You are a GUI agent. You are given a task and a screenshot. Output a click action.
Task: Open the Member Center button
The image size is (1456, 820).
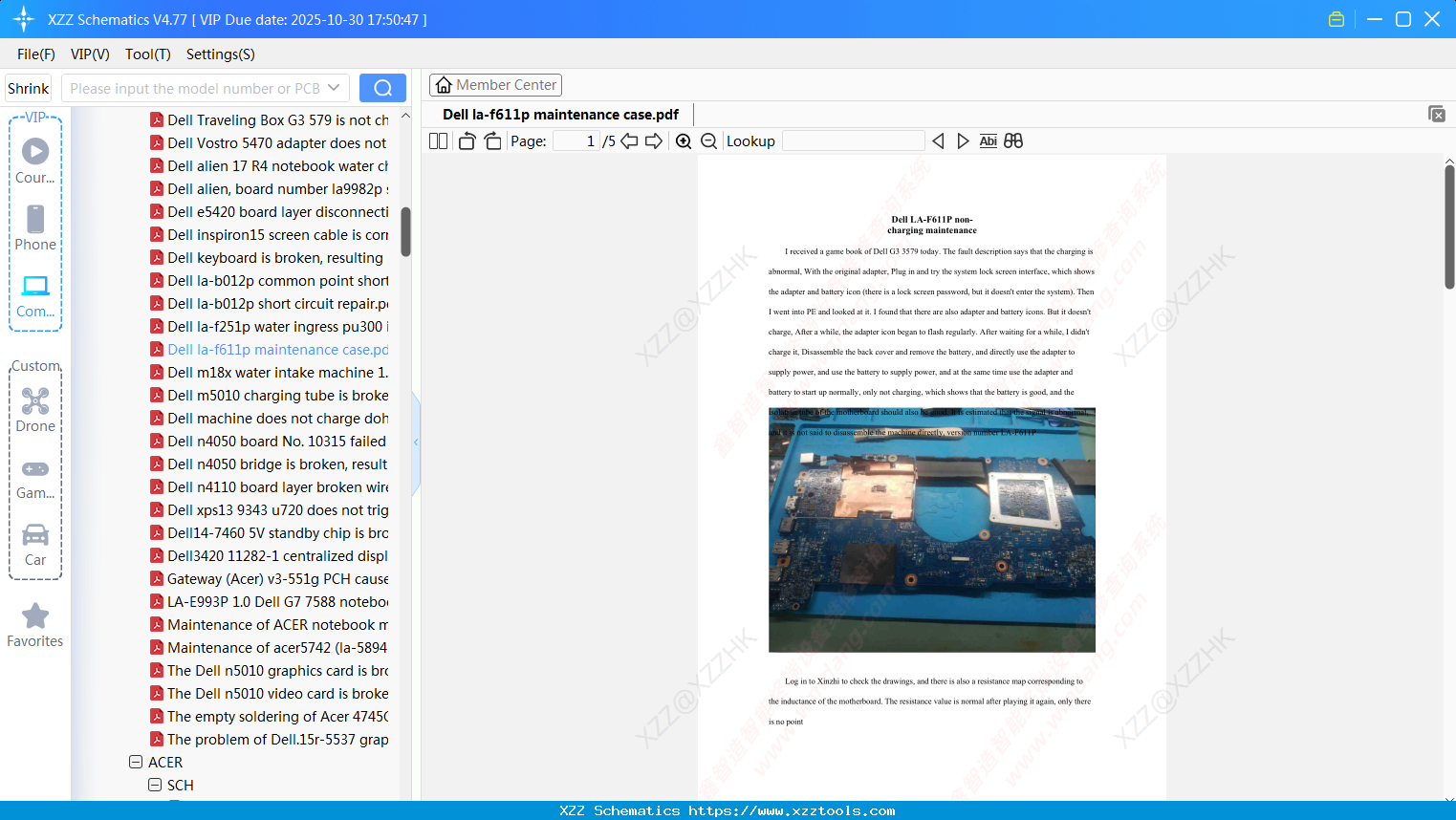point(495,85)
